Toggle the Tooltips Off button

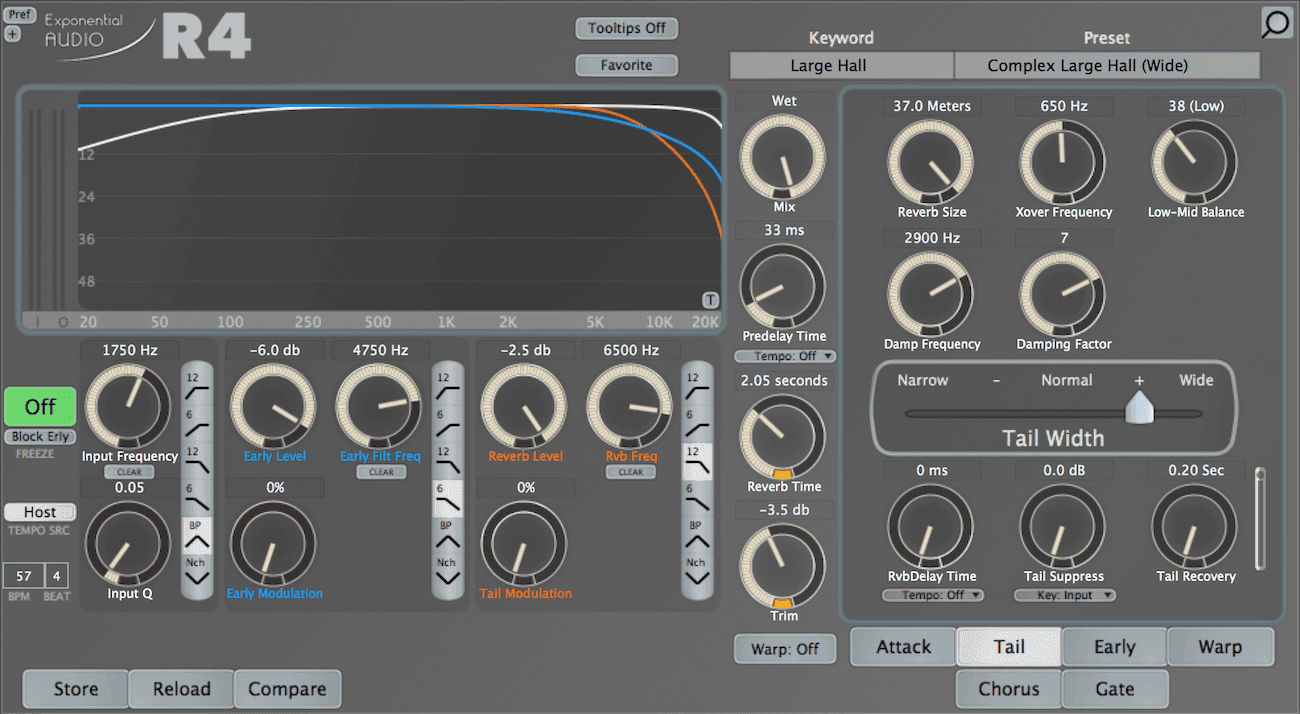(x=627, y=28)
